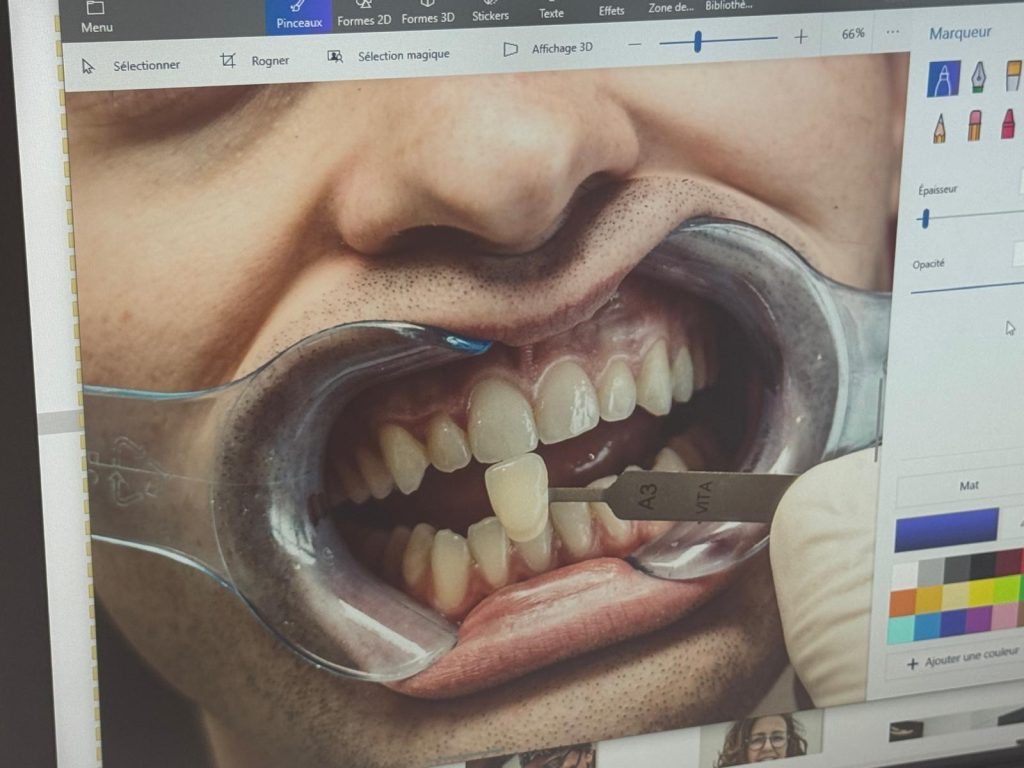Image resolution: width=1024 pixels, height=768 pixels.
Task: Select the calligraphy pen brush
Action: 978,76
